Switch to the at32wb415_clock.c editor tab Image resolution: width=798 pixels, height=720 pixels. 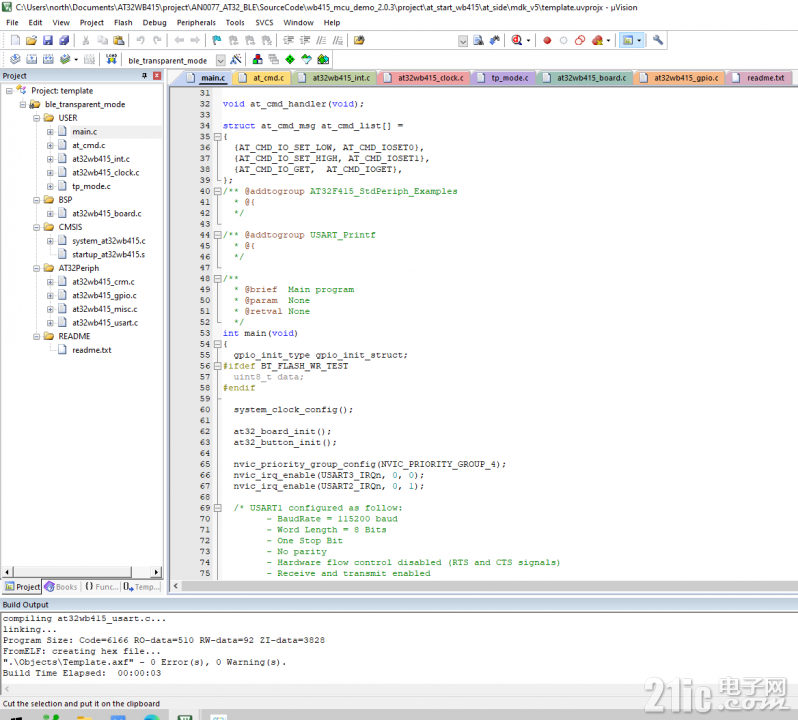coord(425,78)
